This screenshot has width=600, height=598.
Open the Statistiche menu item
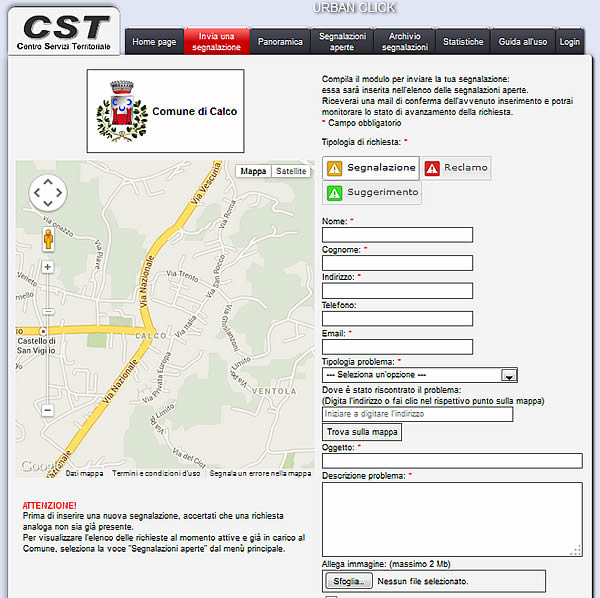coord(463,42)
